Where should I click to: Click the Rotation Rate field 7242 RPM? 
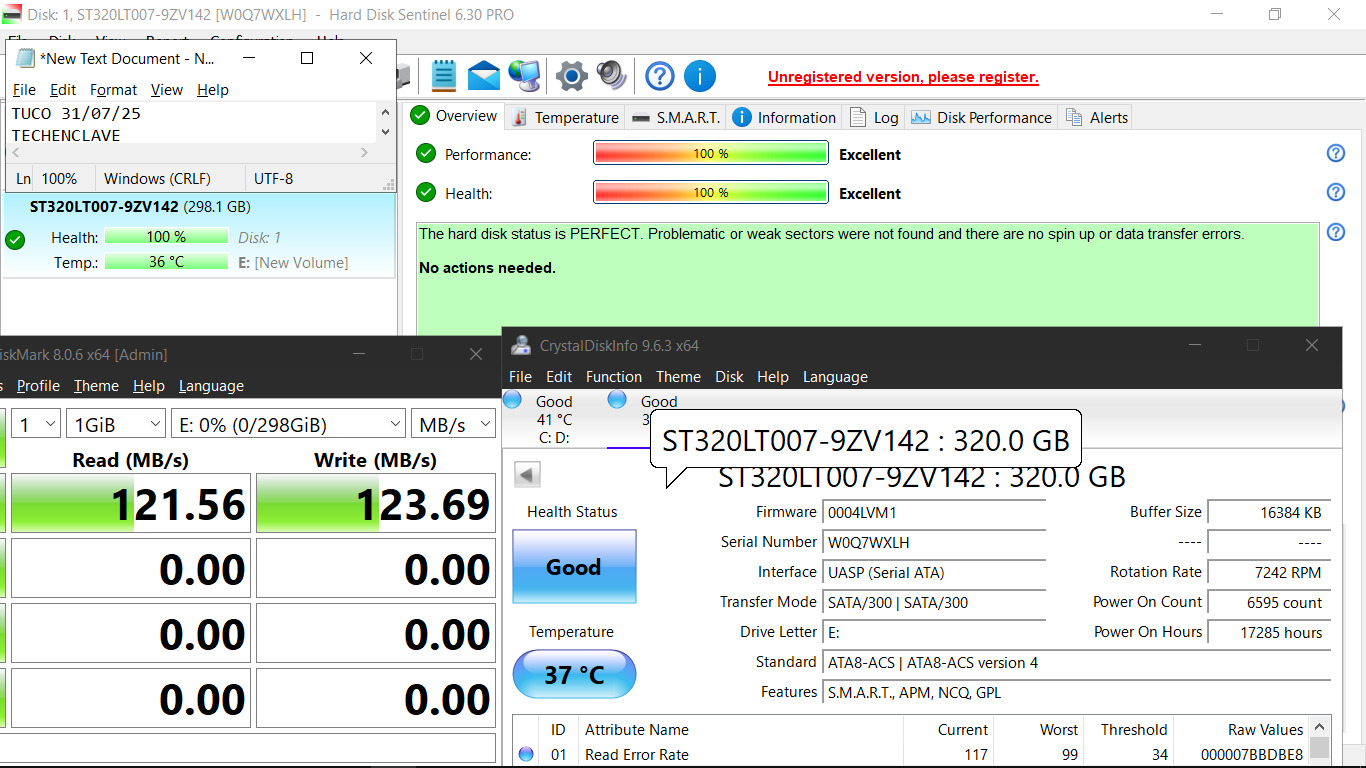(1269, 572)
